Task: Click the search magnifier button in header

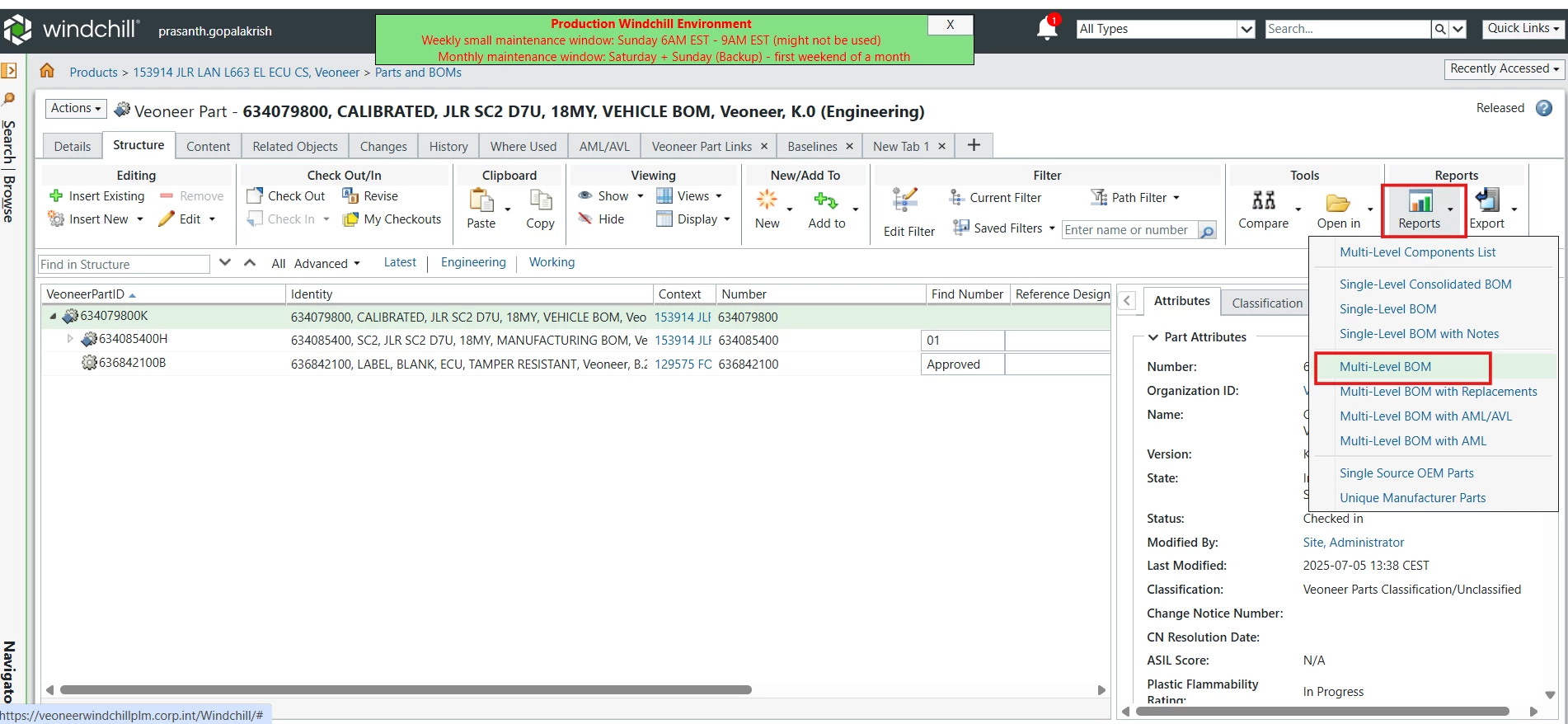Action: point(1439,29)
